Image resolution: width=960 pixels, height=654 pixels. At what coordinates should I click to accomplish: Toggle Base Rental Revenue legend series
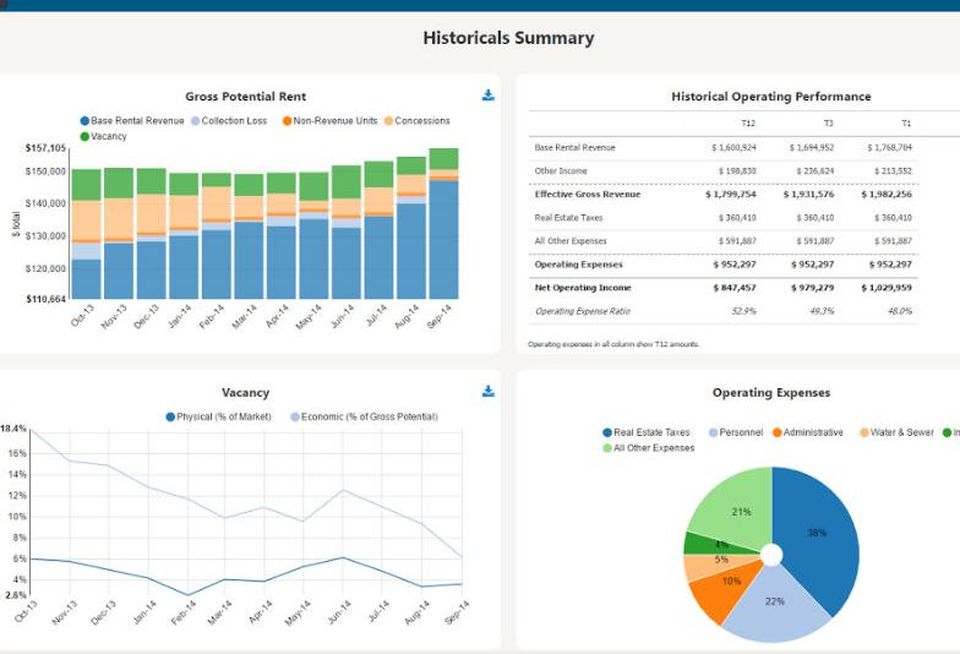pos(132,121)
